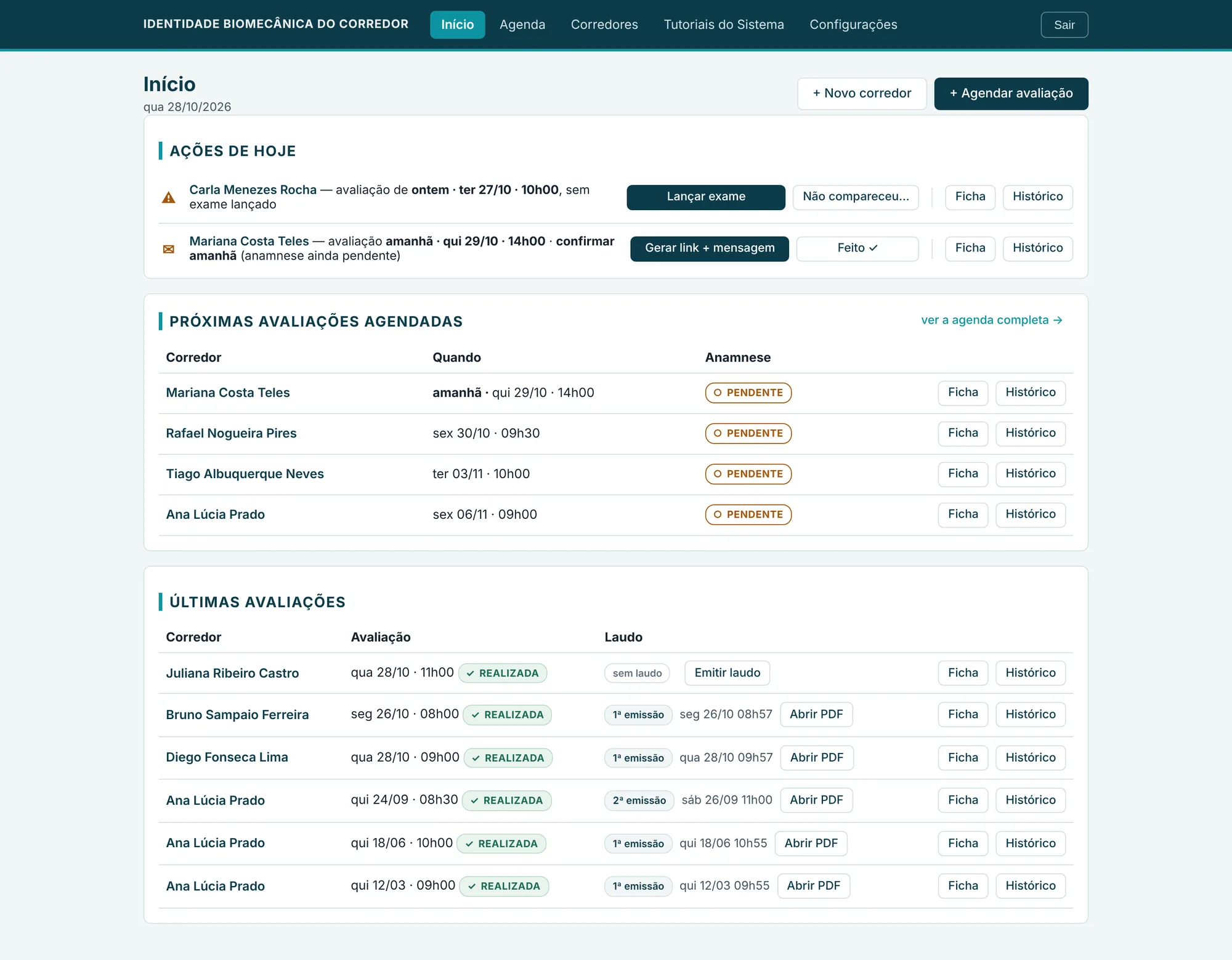Screen dimensions: 1232x960
Task: Open Ficha in Carla Menezes Rocha's action row
Action: click(970, 197)
